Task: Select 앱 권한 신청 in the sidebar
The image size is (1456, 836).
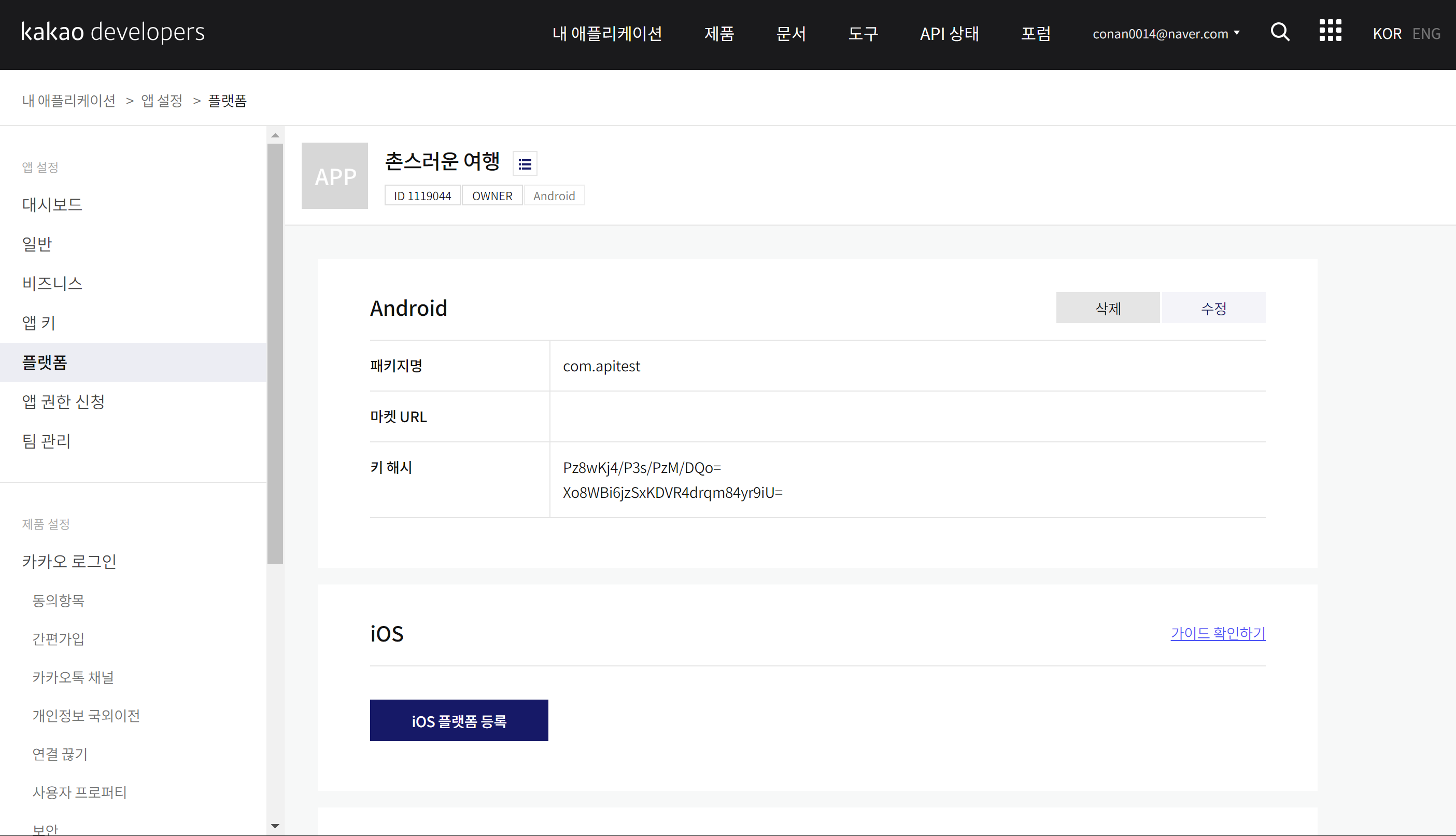Action: [x=133, y=401]
